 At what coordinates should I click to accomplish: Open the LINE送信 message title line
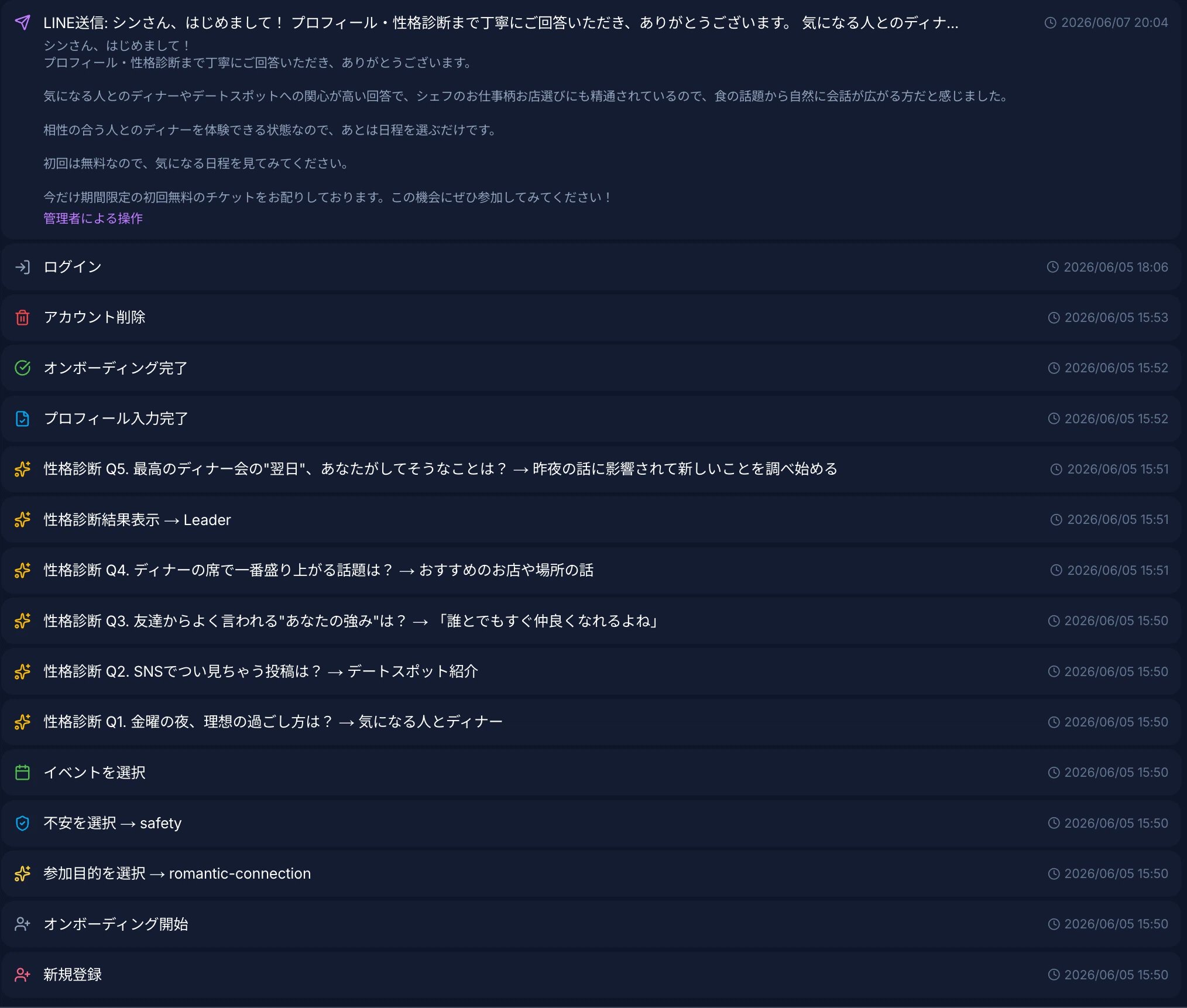501,23
